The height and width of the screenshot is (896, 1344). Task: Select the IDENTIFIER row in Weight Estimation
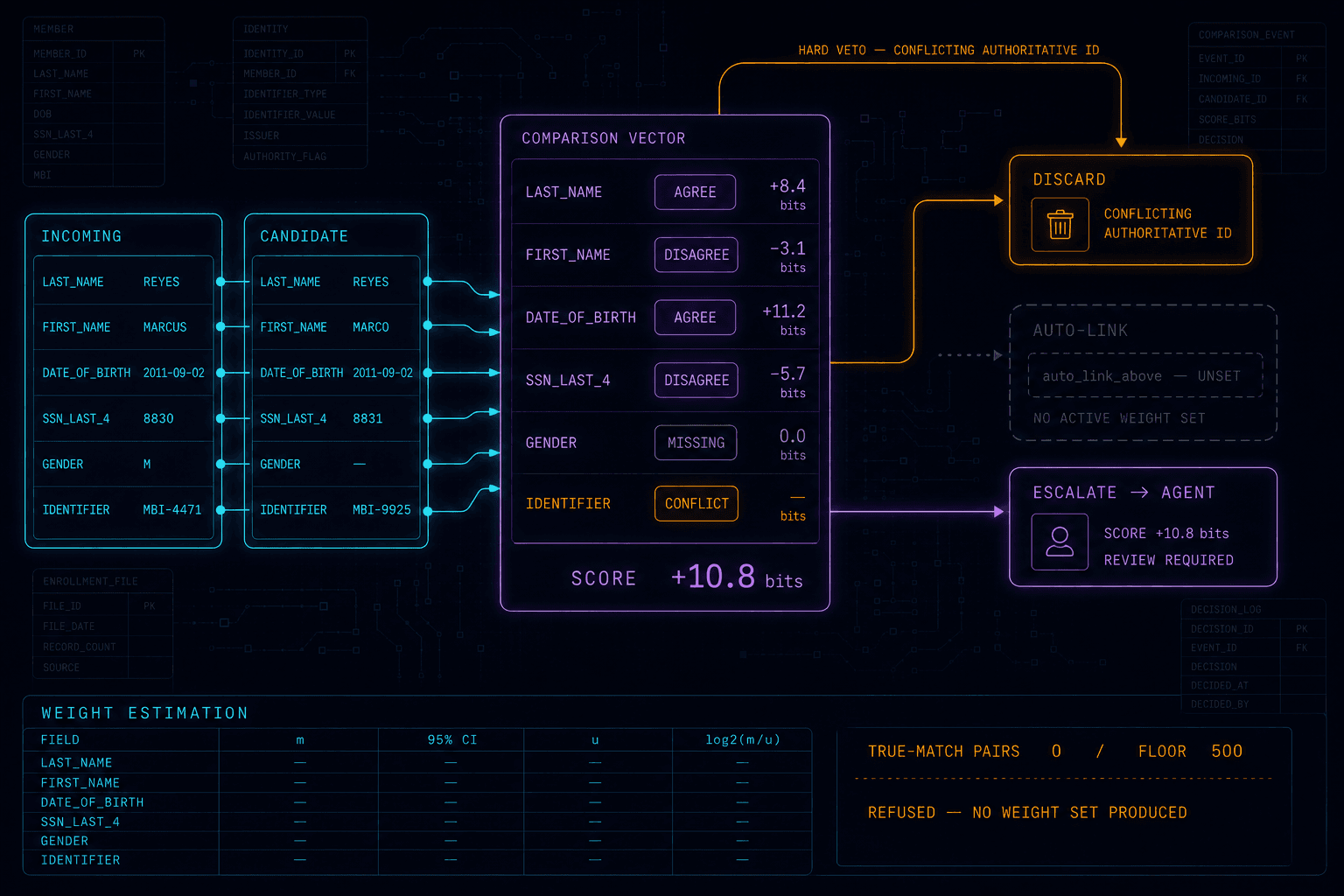click(x=417, y=860)
